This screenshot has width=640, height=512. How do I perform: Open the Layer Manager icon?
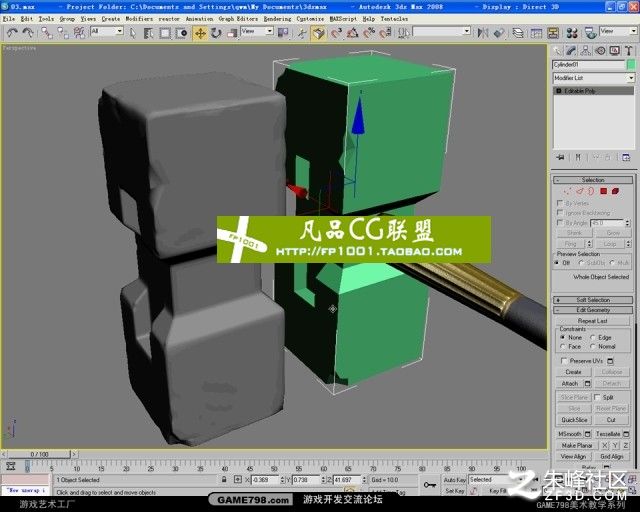click(x=518, y=33)
